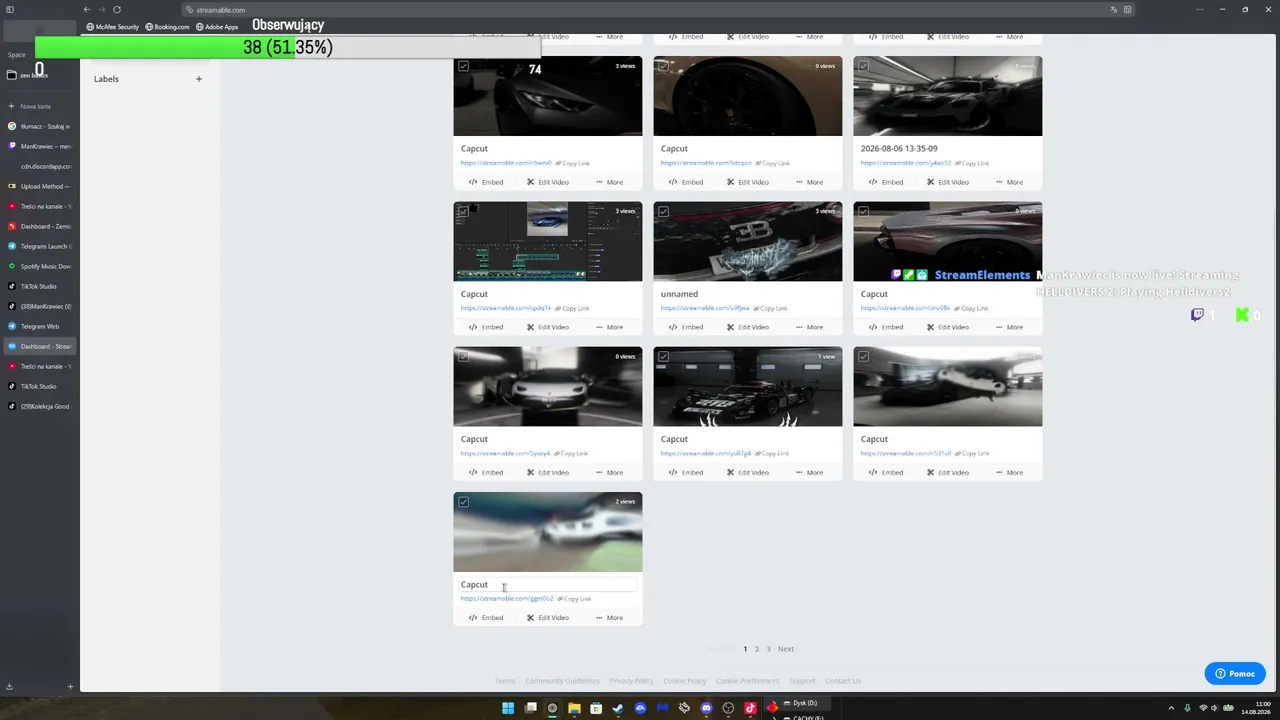Click Edit Video on the n5wzv0 Capcut card
The height and width of the screenshot is (720, 1280).
click(547, 182)
